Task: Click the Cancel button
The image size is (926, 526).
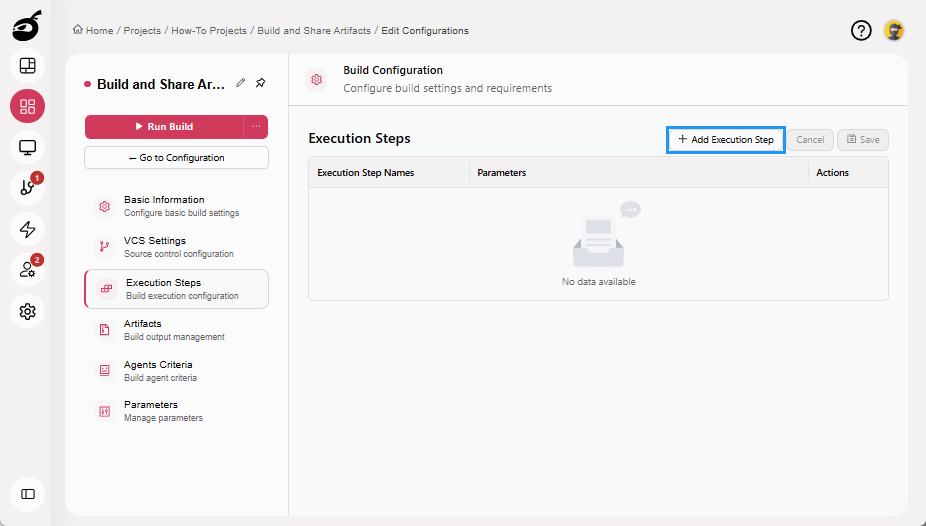Action: (810, 140)
